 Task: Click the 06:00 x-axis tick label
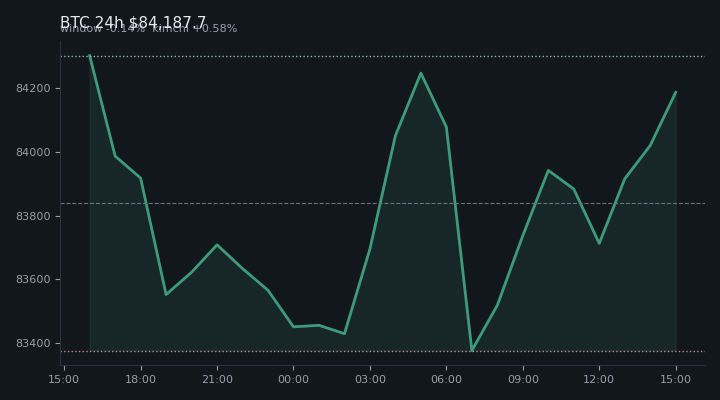click(x=446, y=379)
